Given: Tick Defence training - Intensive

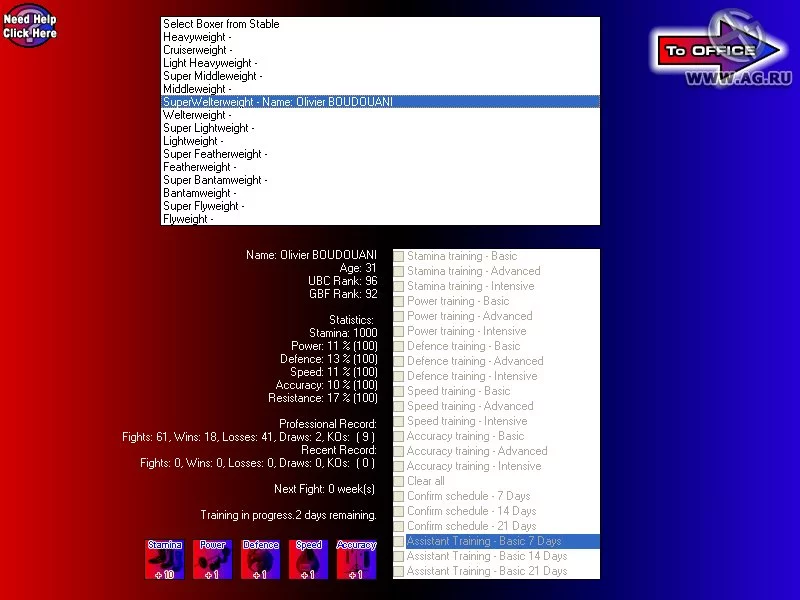Looking at the screenshot, I should point(399,376).
